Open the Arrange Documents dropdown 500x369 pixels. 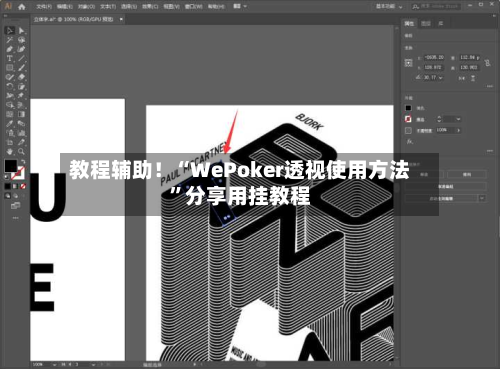240,6
